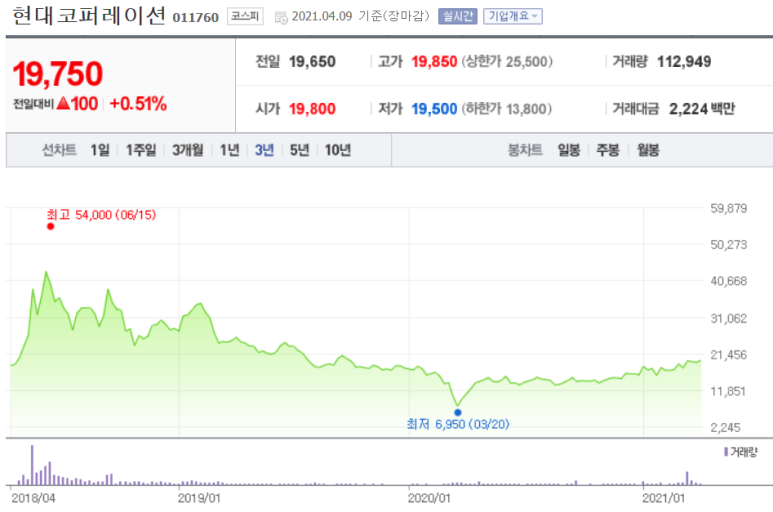This screenshot has height=512, width=773.
Task: Click the 2019/01 x-axis label
Action: click(x=199, y=499)
